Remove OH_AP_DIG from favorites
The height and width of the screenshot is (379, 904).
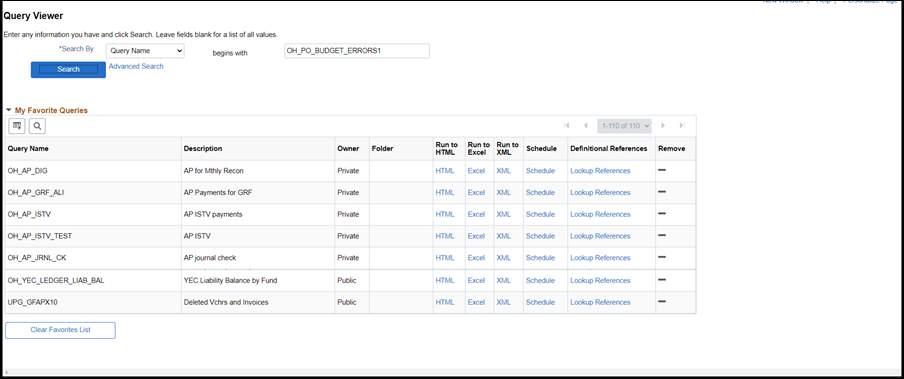pos(662,170)
